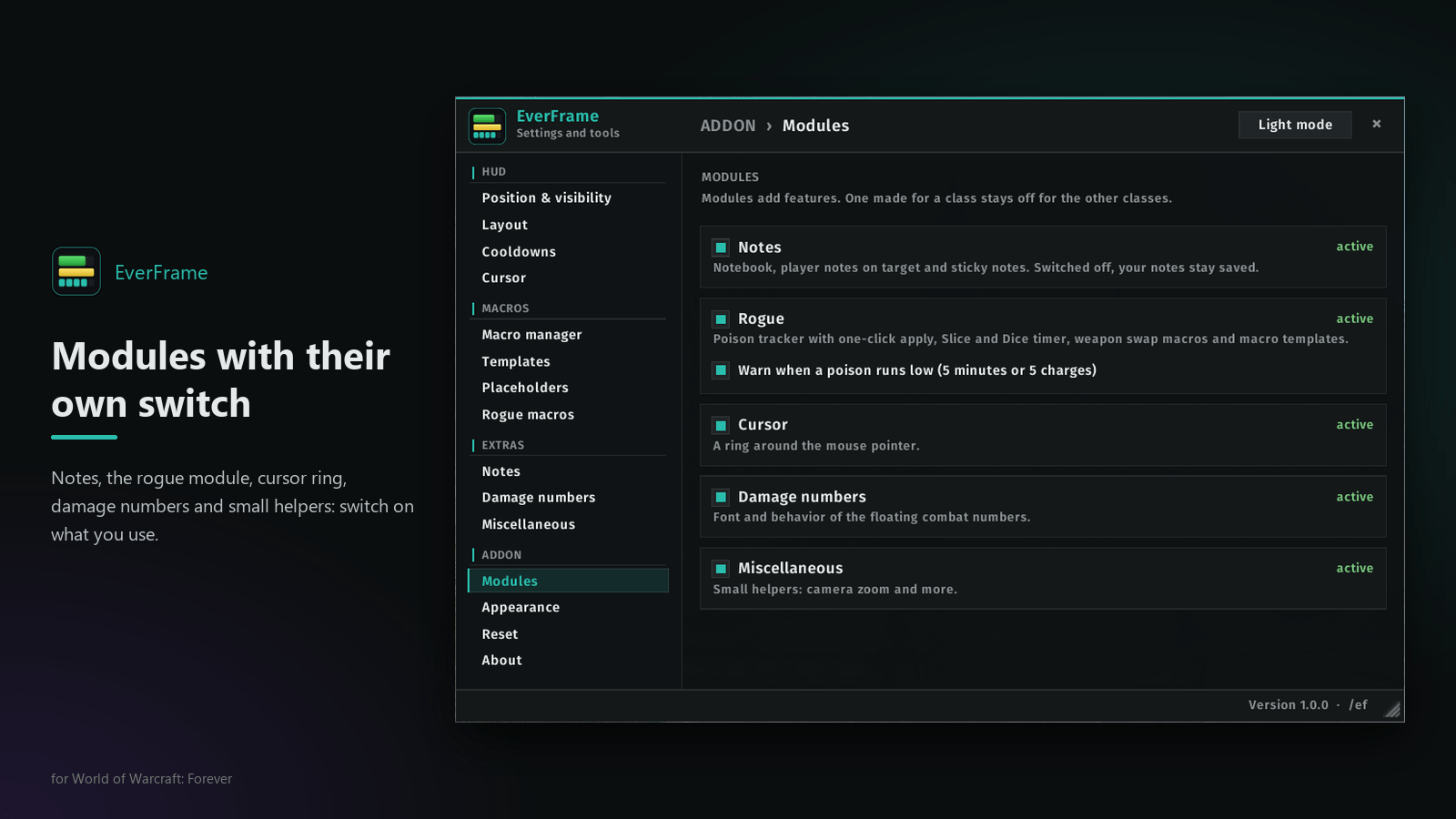Click the Modules breadcrumb title

(815, 126)
